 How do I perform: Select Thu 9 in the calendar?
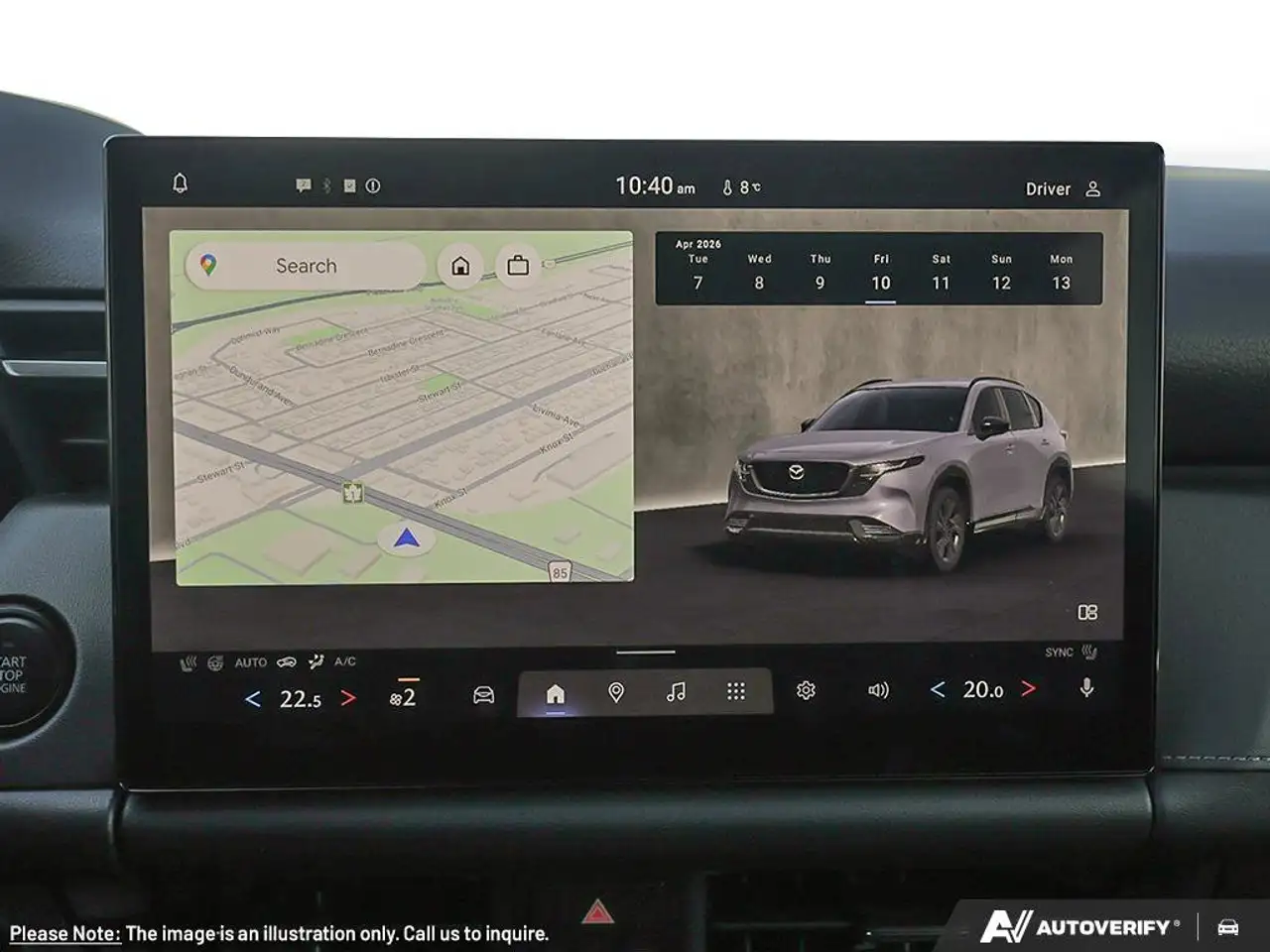click(820, 272)
